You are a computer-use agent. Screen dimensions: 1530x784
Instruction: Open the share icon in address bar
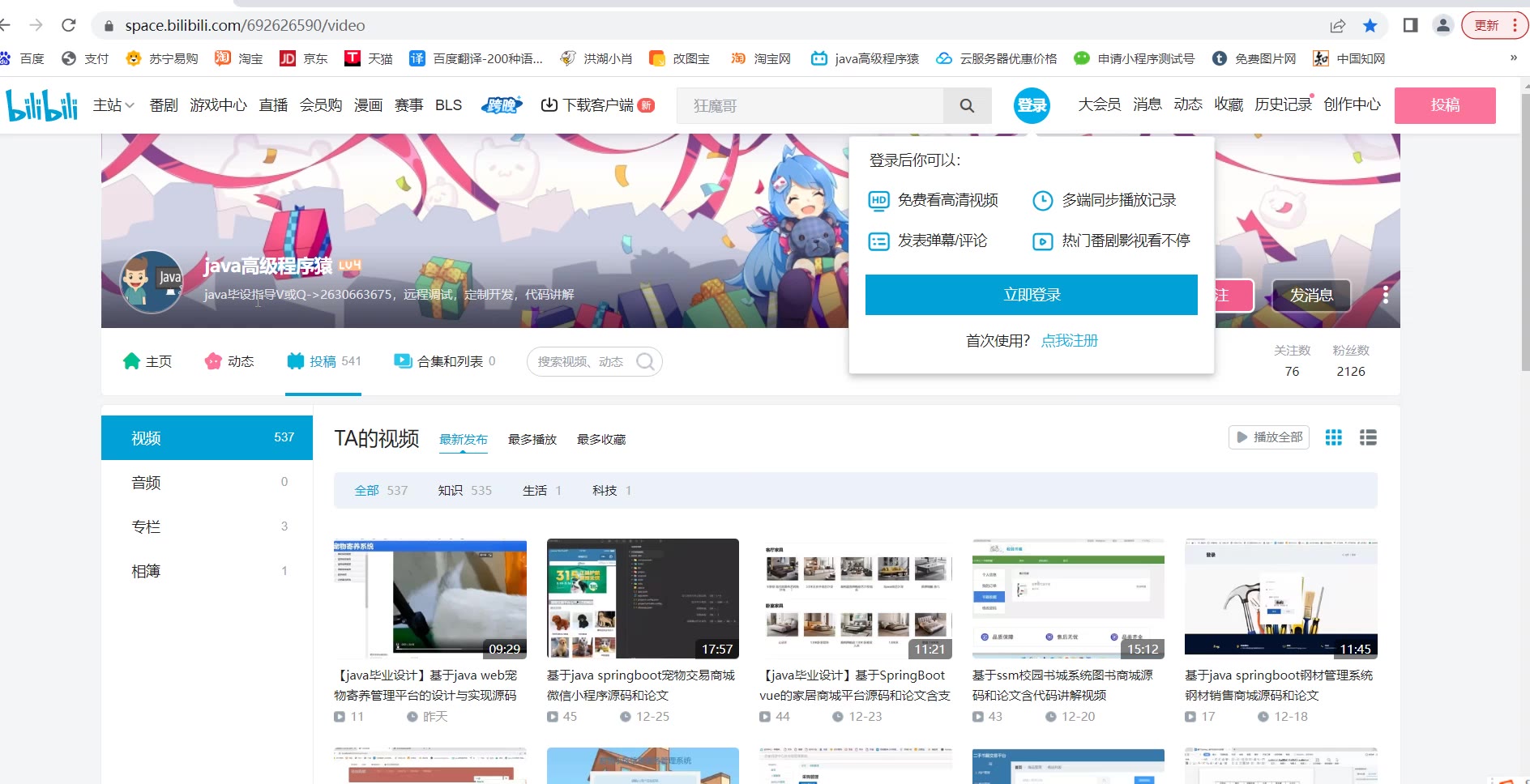click(1338, 25)
